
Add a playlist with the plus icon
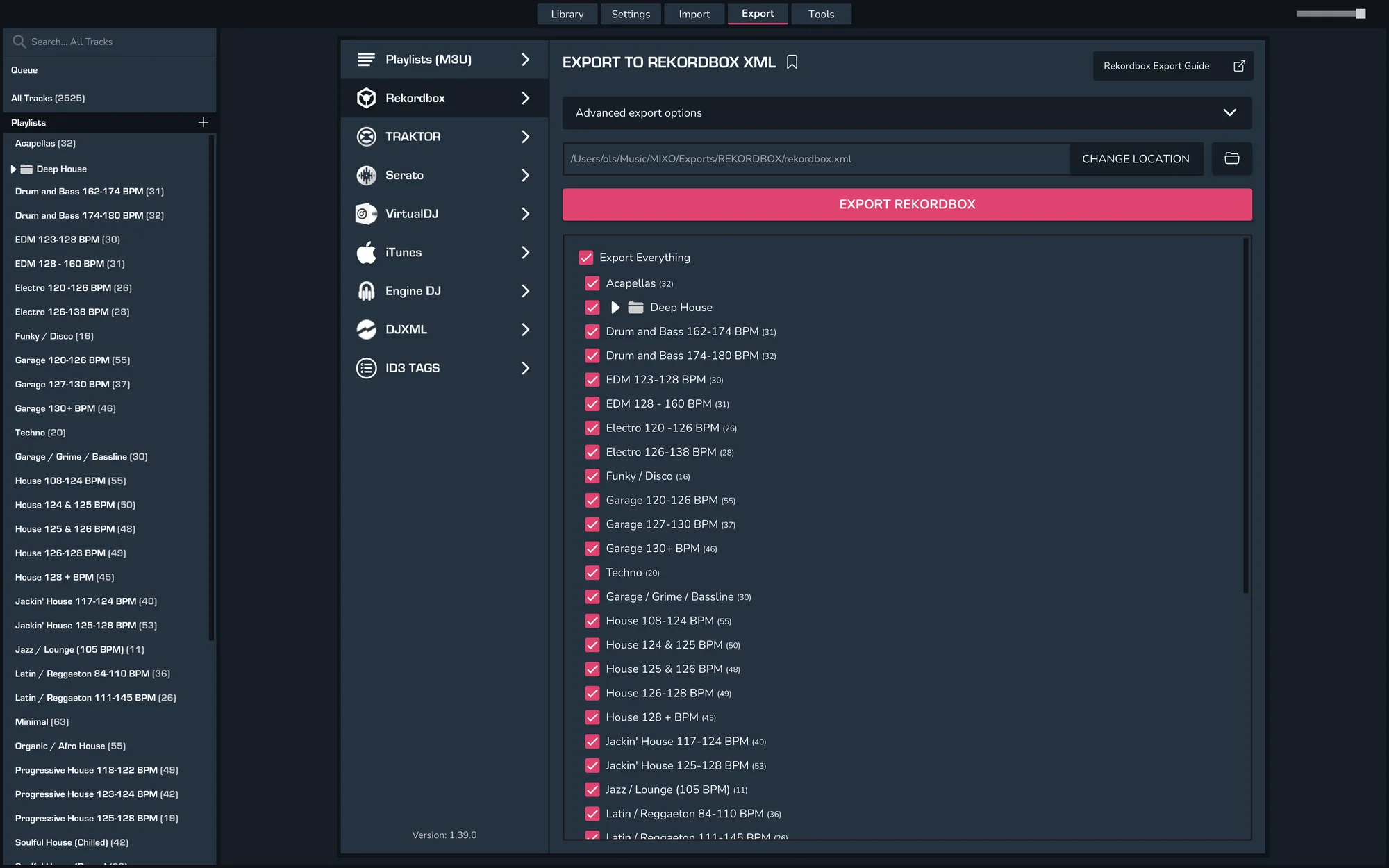(x=203, y=122)
